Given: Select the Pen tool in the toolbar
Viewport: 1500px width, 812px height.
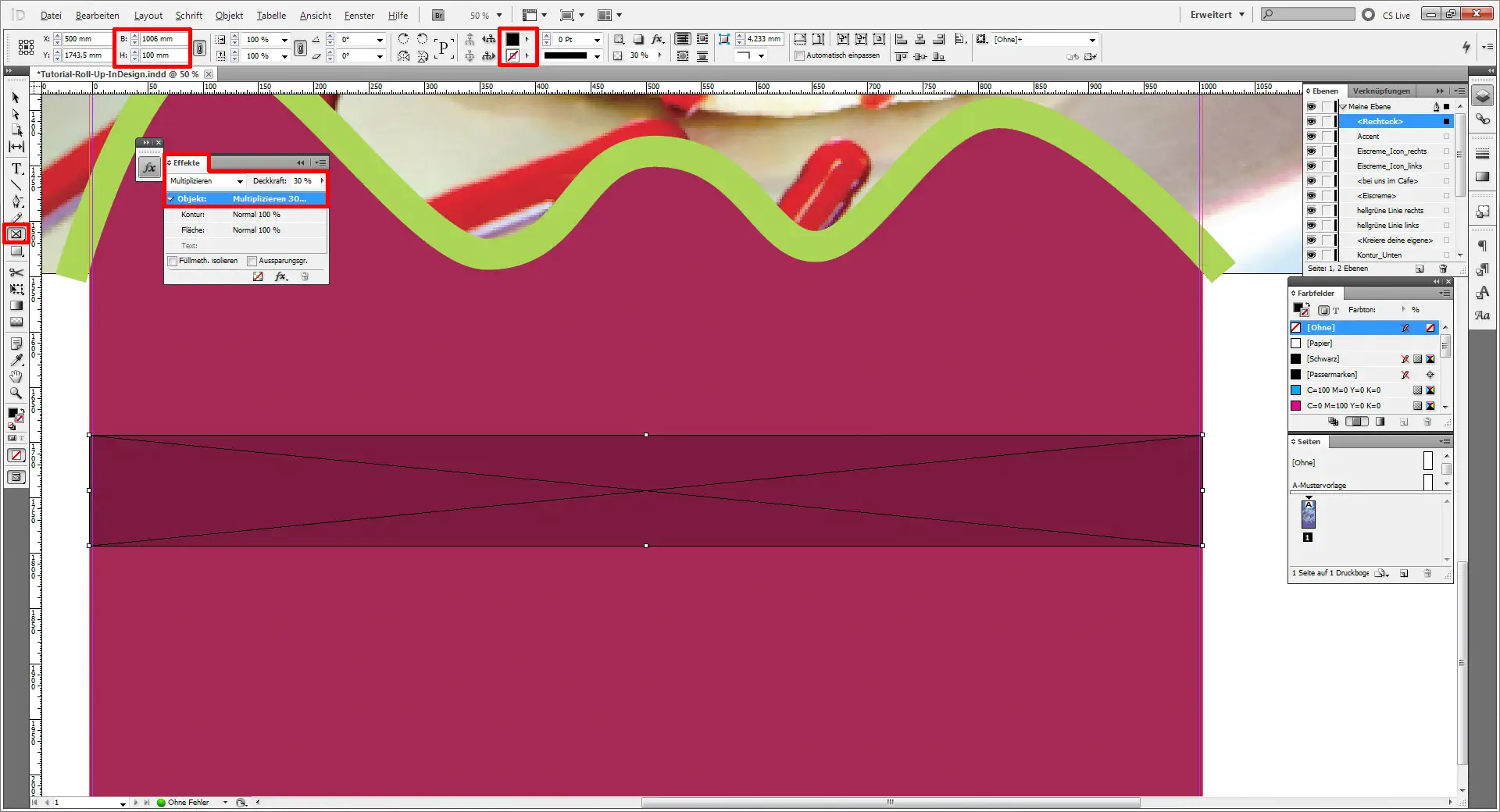Looking at the screenshot, I should 15,201.
